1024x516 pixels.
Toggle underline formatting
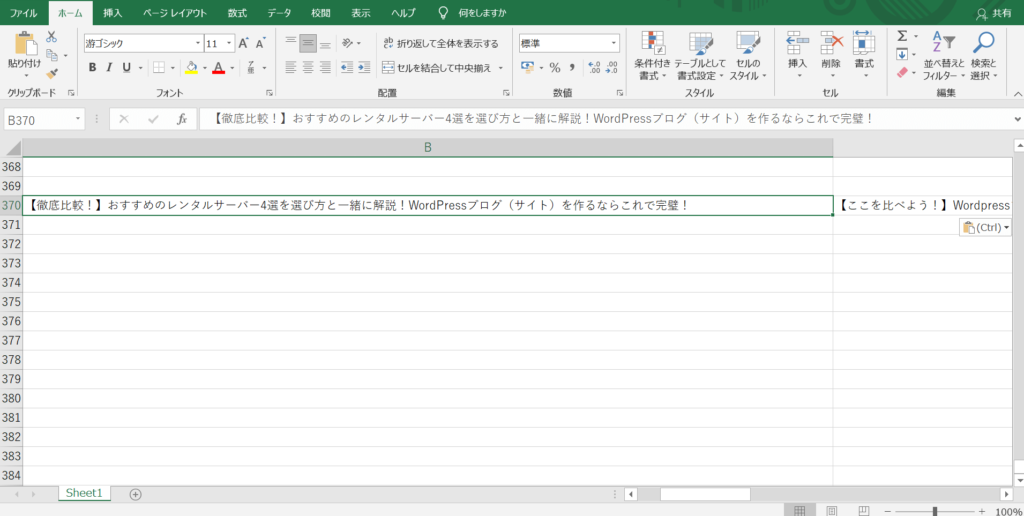(126, 67)
